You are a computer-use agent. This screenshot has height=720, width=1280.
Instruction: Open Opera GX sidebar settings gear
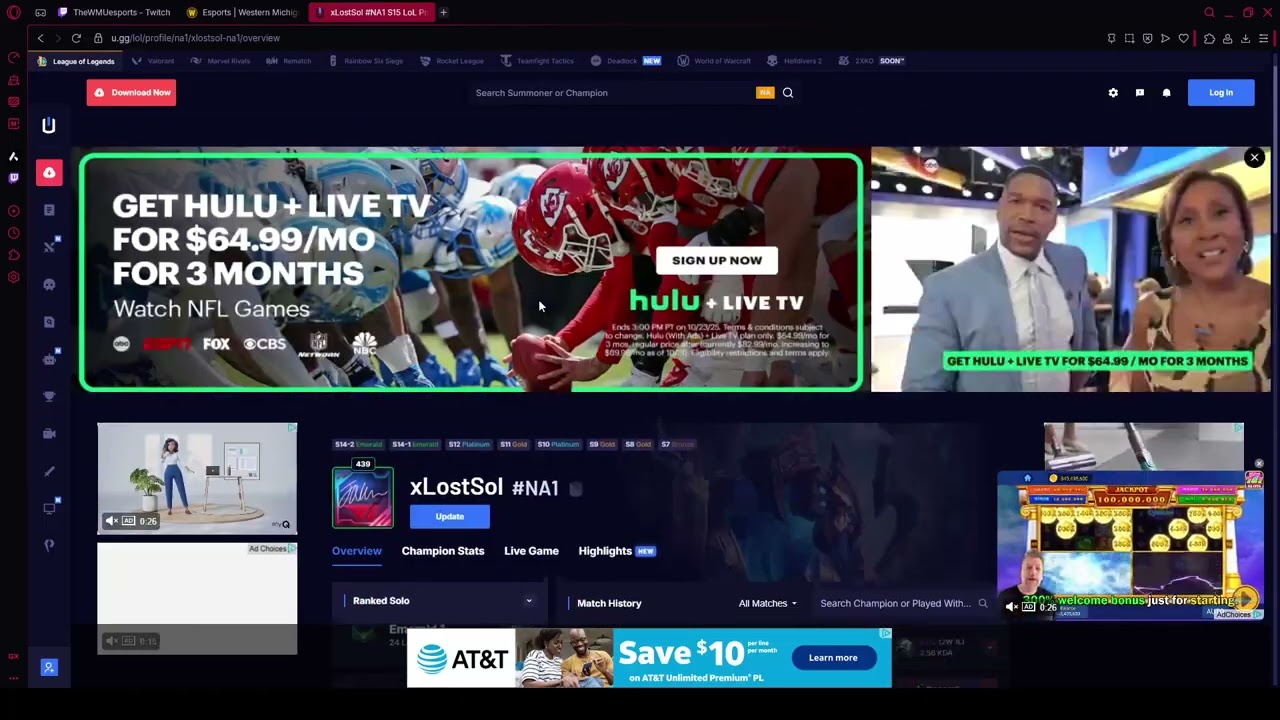click(13, 277)
